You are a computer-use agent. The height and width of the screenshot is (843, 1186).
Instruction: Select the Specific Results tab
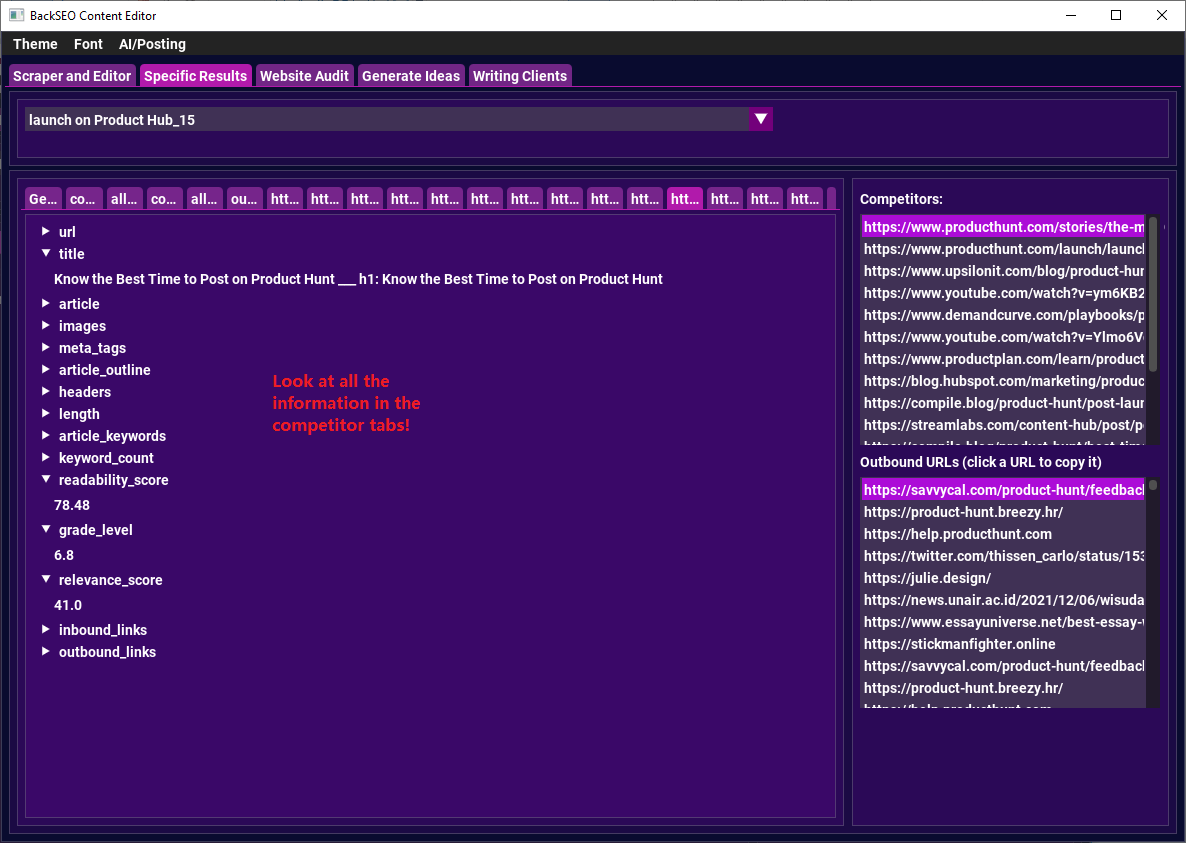(195, 76)
